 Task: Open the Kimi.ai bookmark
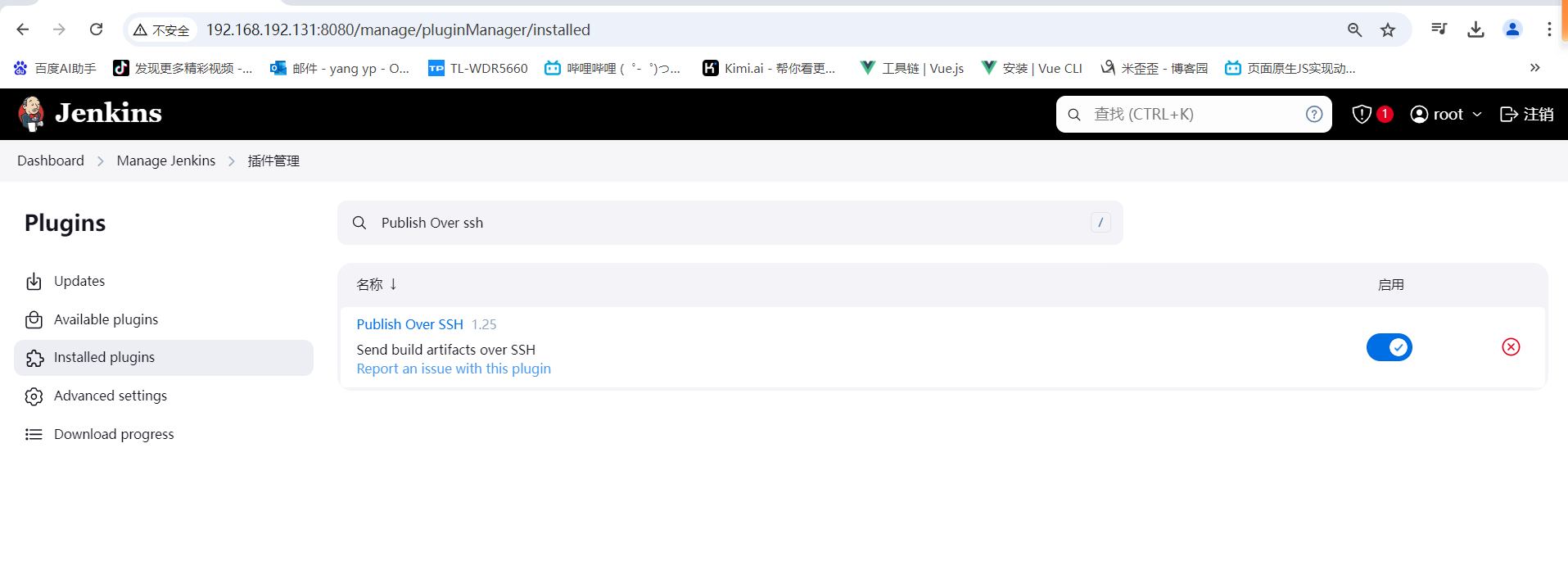(x=769, y=68)
